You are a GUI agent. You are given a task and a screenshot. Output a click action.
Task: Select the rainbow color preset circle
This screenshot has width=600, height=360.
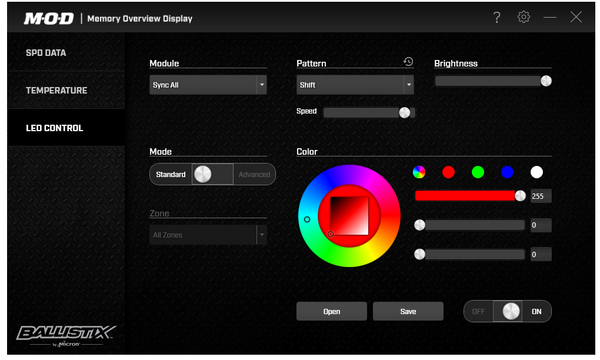[x=419, y=172]
